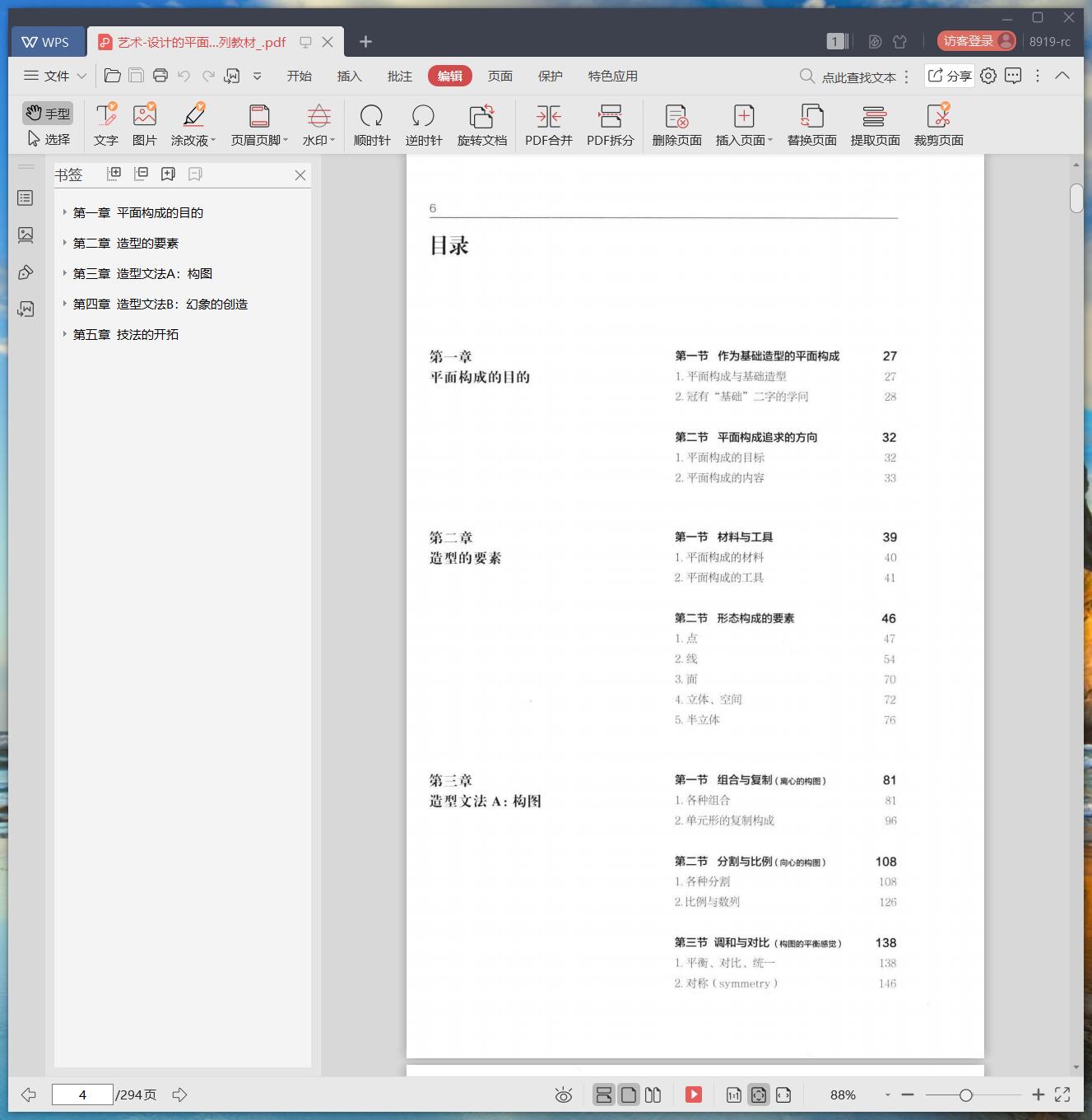Click the 图片 image edit tool

(144, 125)
